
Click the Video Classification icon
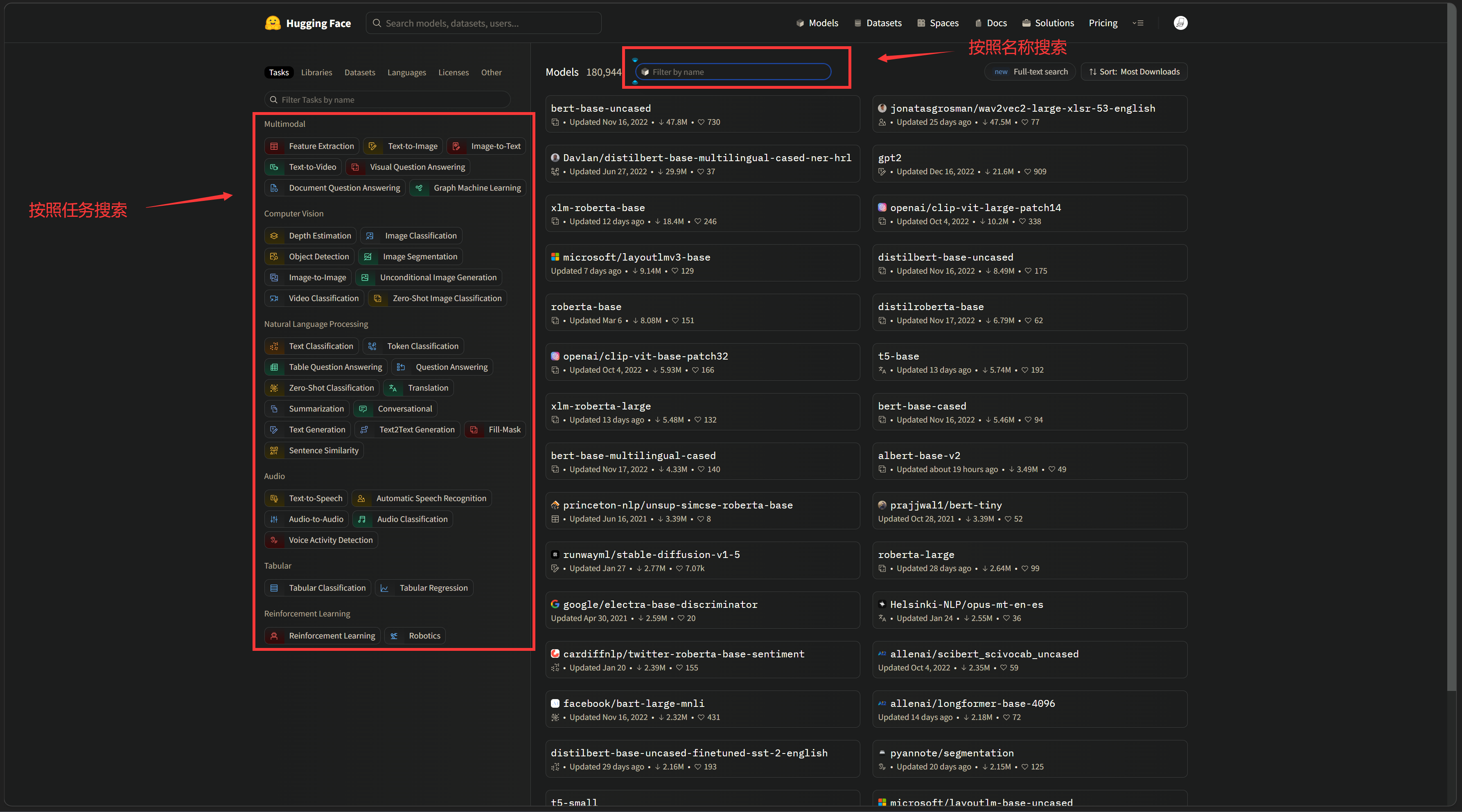[274, 299]
